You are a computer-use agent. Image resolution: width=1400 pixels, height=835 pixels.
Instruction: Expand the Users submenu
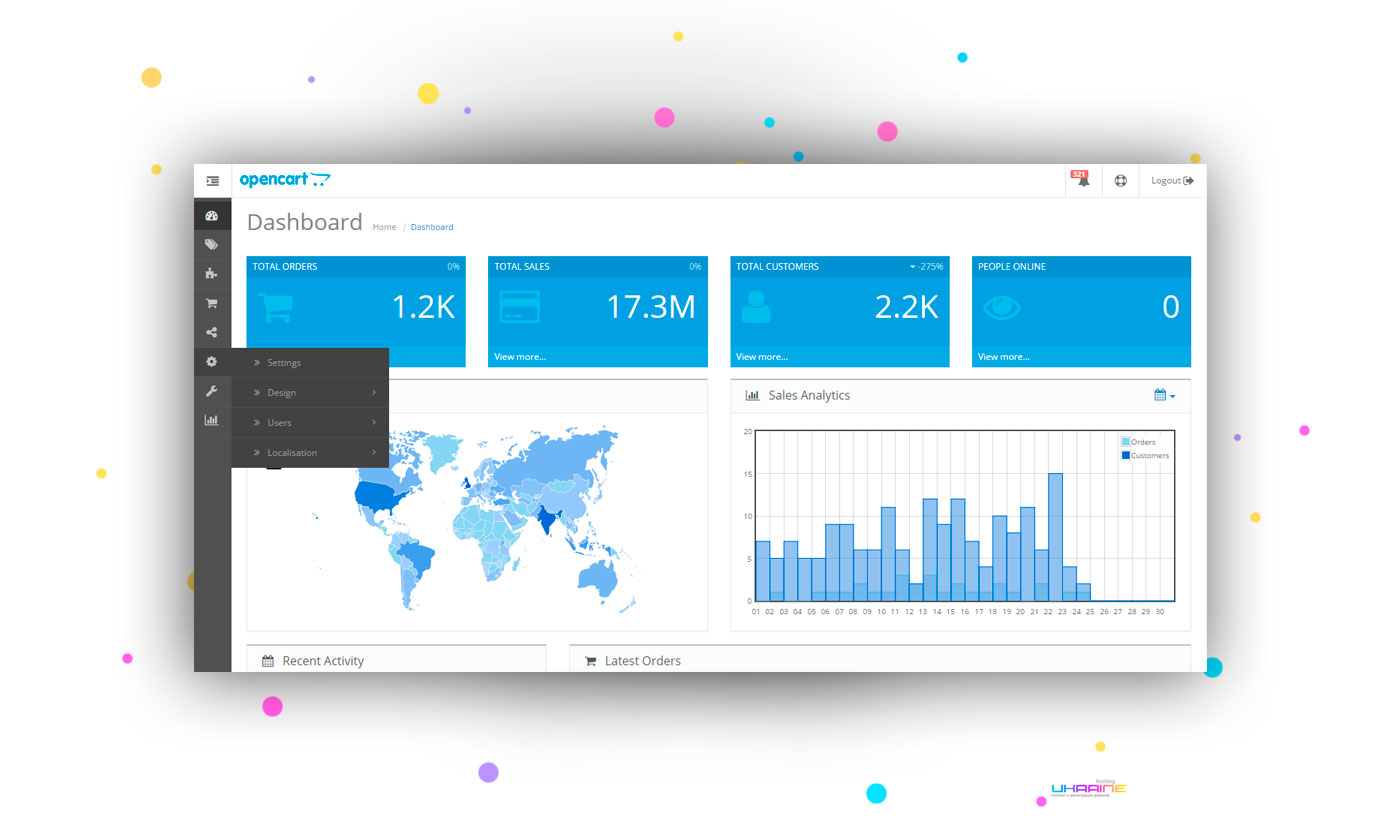310,423
